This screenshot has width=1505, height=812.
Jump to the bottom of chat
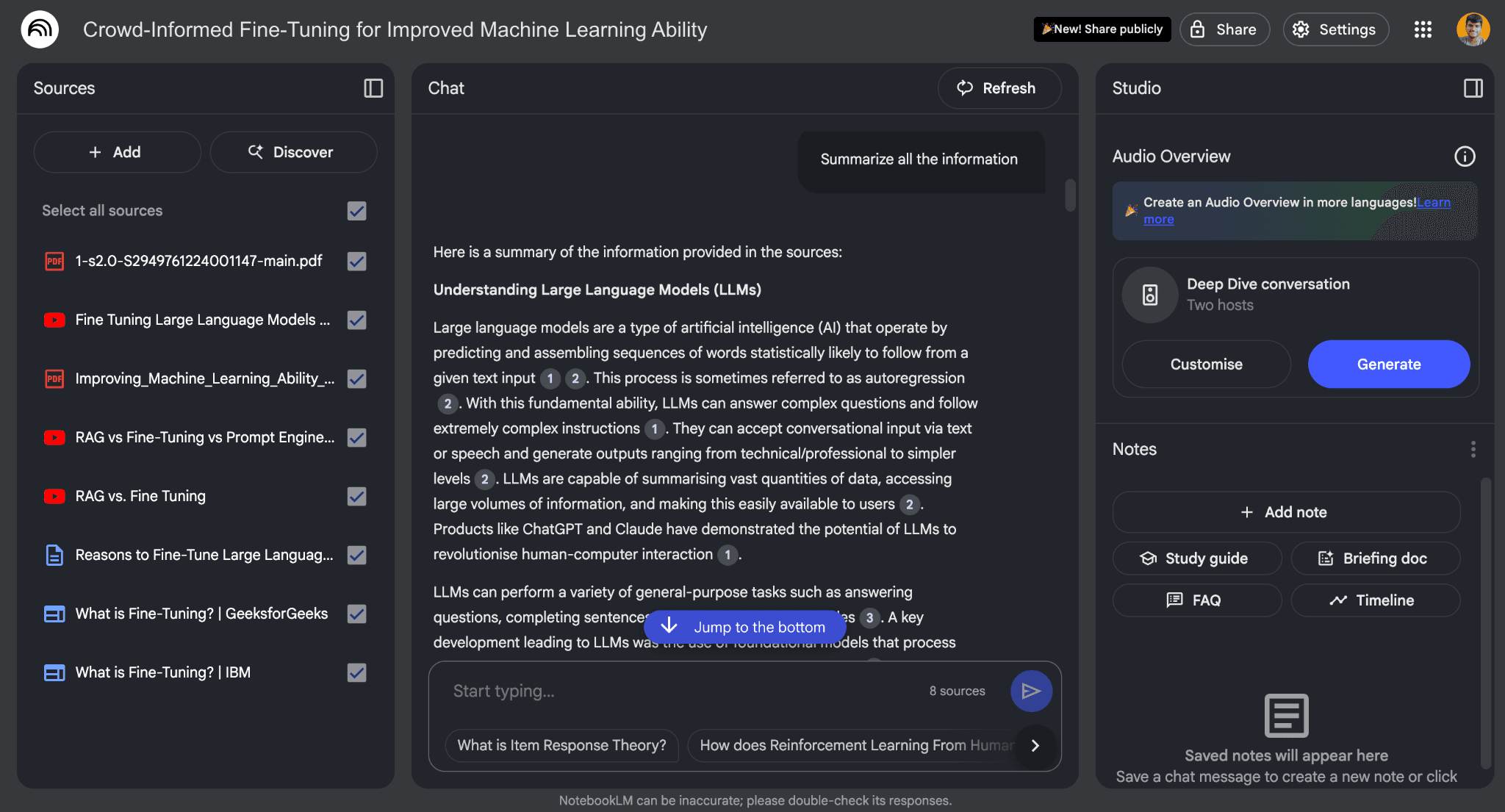(745, 627)
